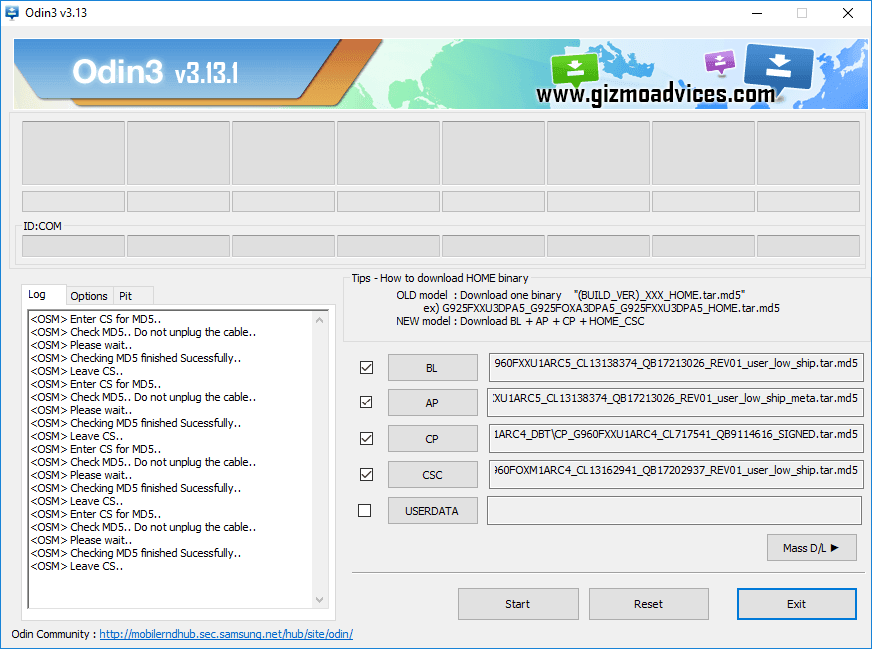Click the green download icon in banner
Screen dimensions: 872x649
tap(574, 70)
